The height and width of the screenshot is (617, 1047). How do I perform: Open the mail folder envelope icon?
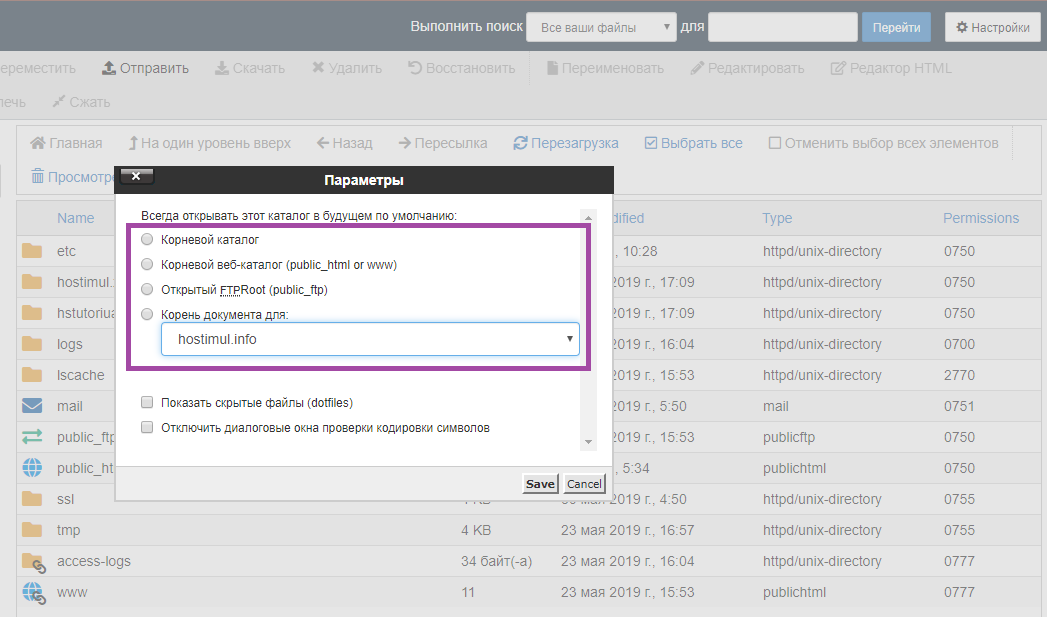(x=32, y=406)
